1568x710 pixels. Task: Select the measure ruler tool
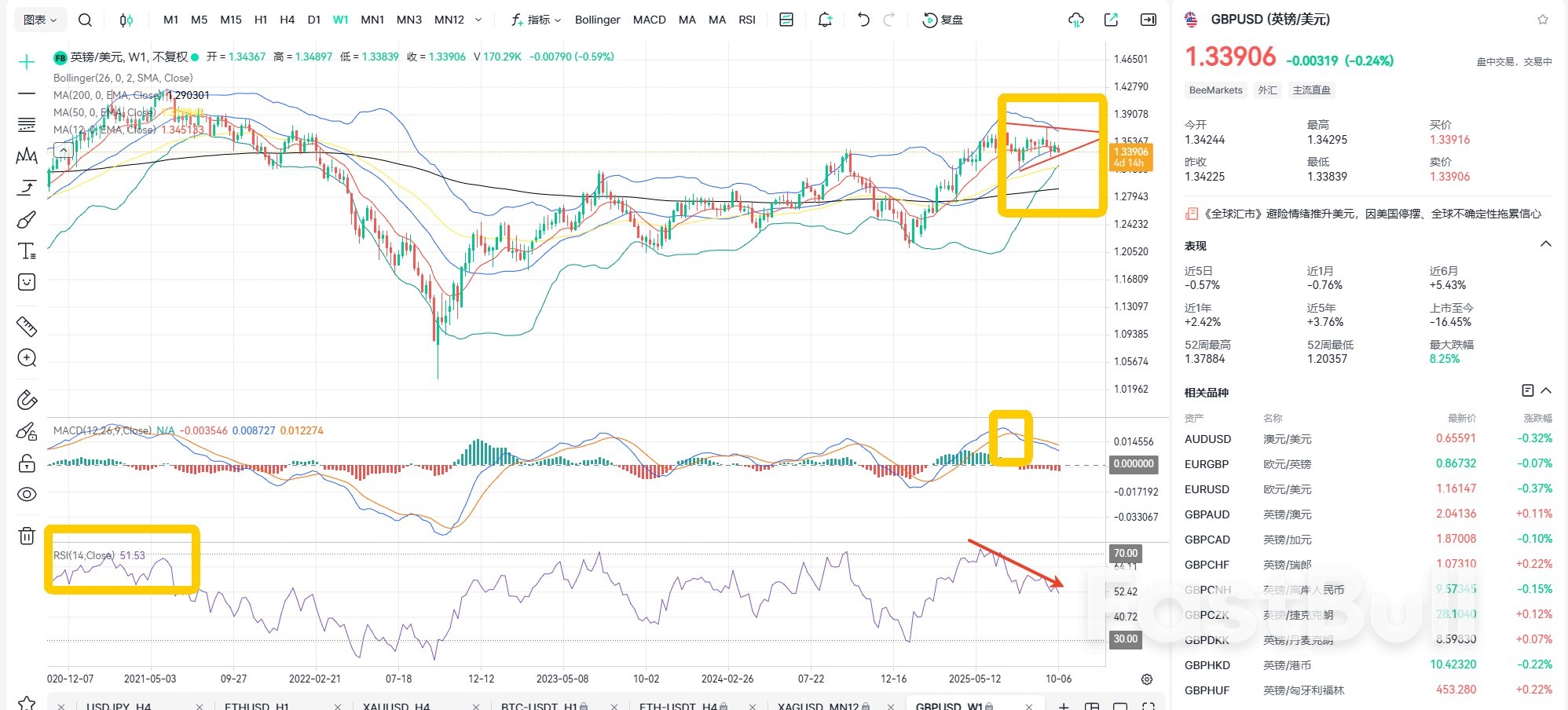coord(27,326)
